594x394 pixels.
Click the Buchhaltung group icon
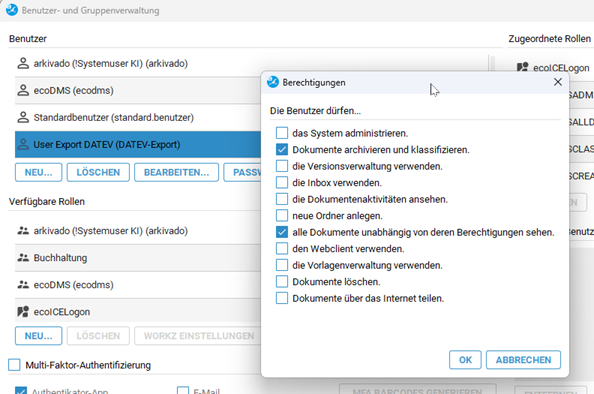coord(23,258)
